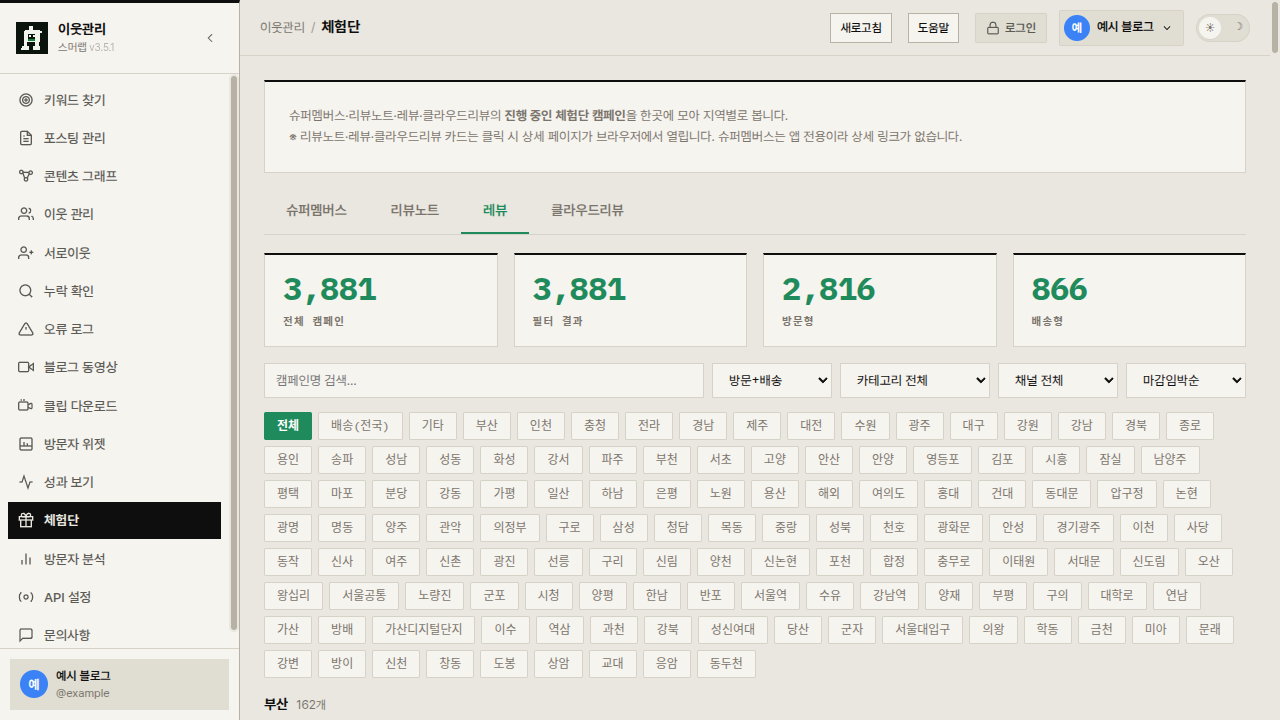Click the 로그인 button

point(1011,28)
